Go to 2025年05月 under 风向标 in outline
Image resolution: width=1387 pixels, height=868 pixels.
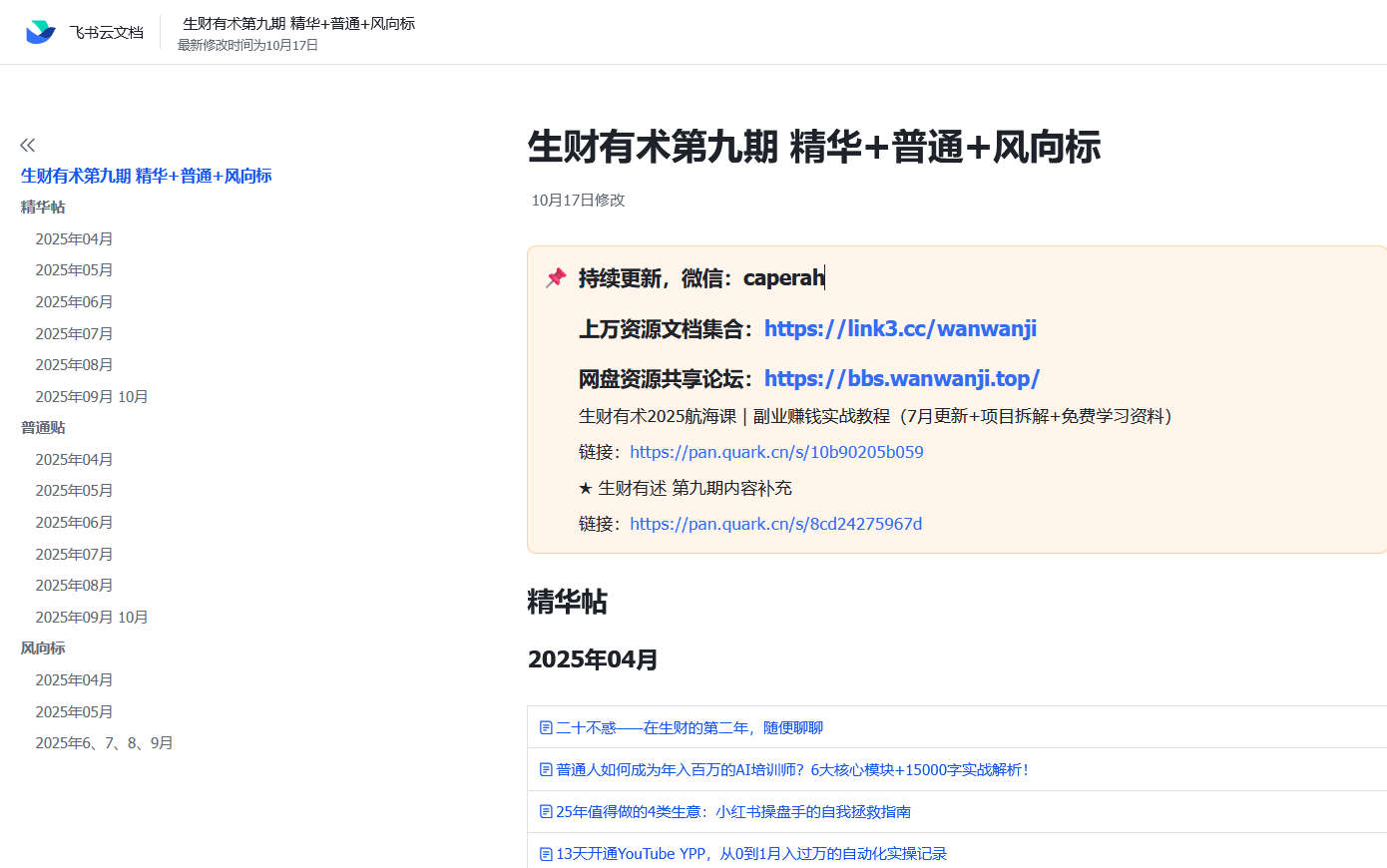pos(74,711)
